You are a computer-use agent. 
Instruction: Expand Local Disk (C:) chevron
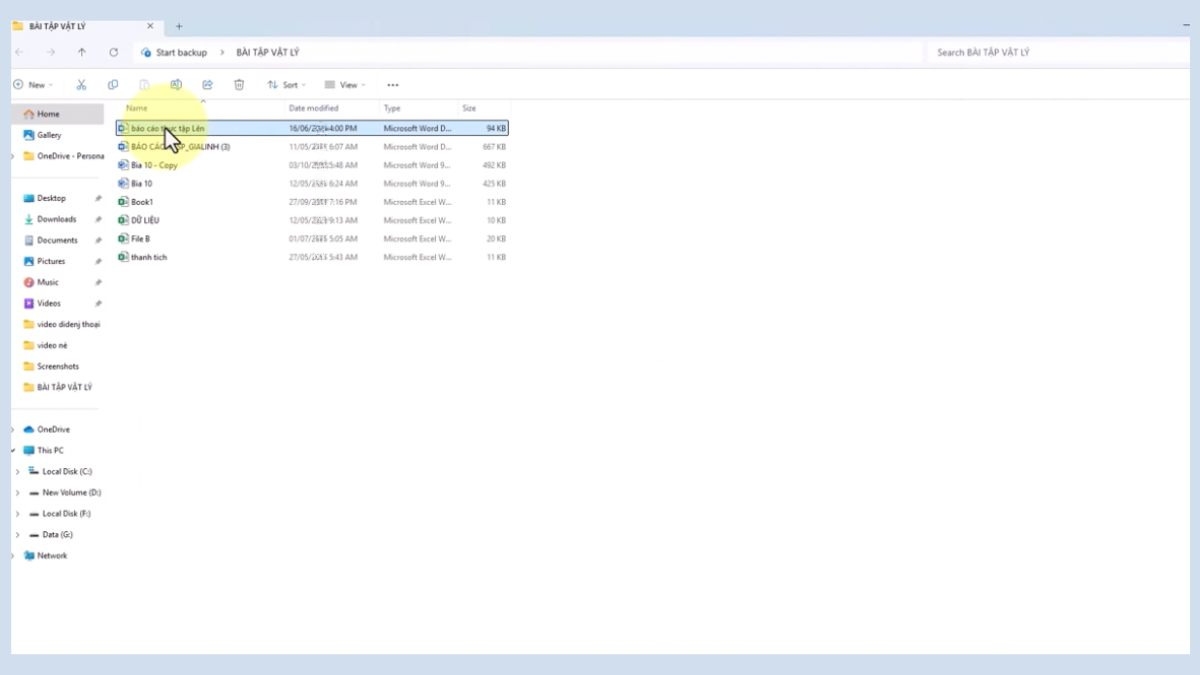[x=18, y=471]
